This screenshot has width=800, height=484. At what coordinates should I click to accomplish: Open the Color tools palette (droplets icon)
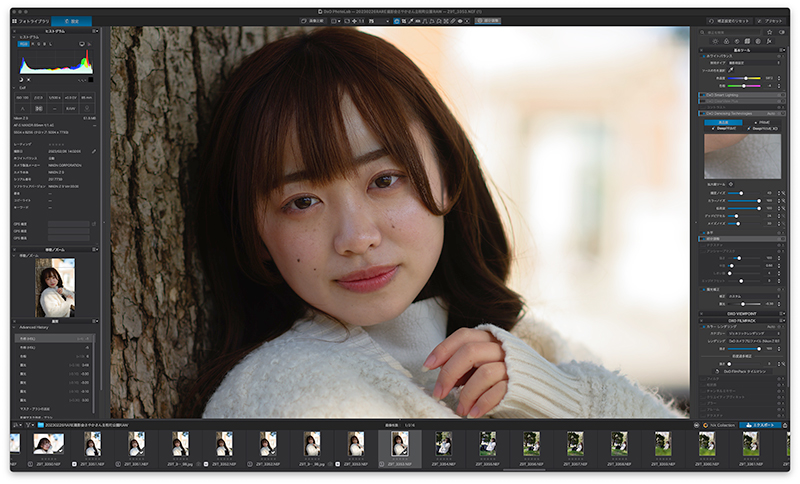[x=727, y=41]
